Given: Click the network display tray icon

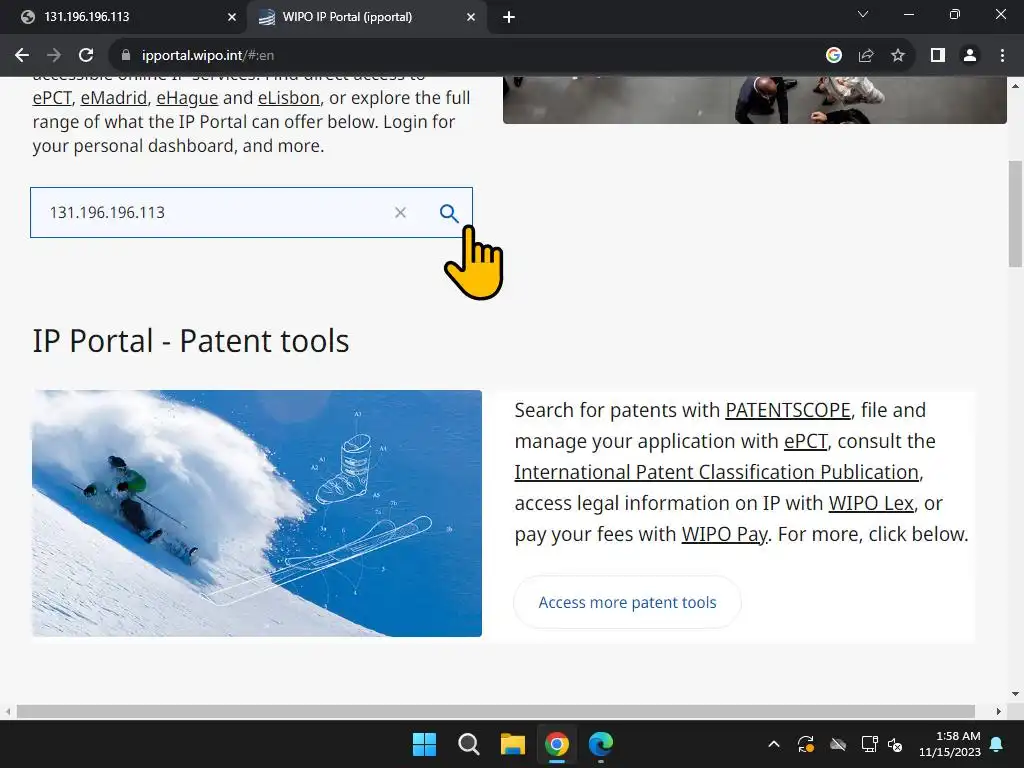Looking at the screenshot, I should (869, 744).
